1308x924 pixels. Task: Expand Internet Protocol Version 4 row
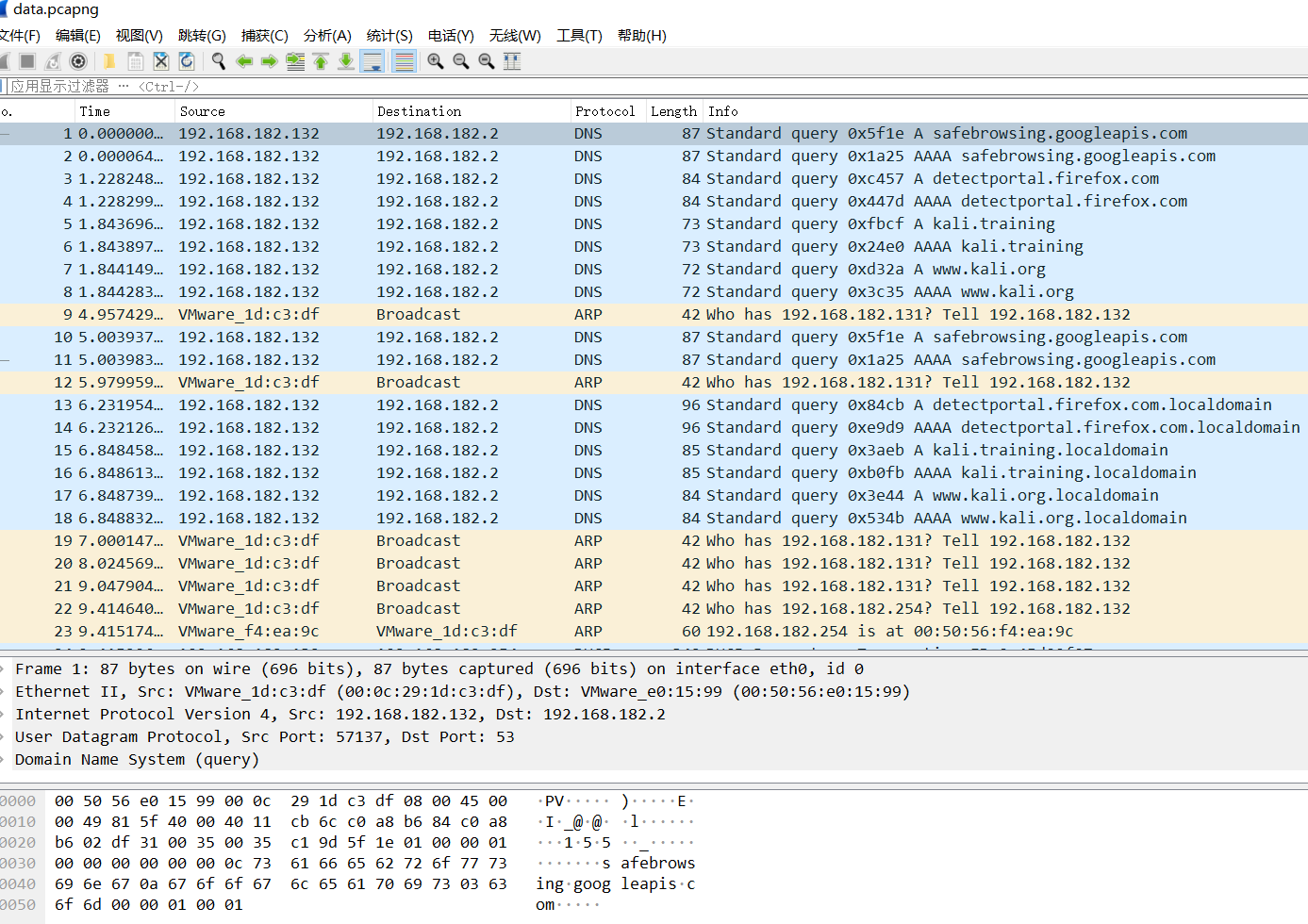tap(654, 715)
